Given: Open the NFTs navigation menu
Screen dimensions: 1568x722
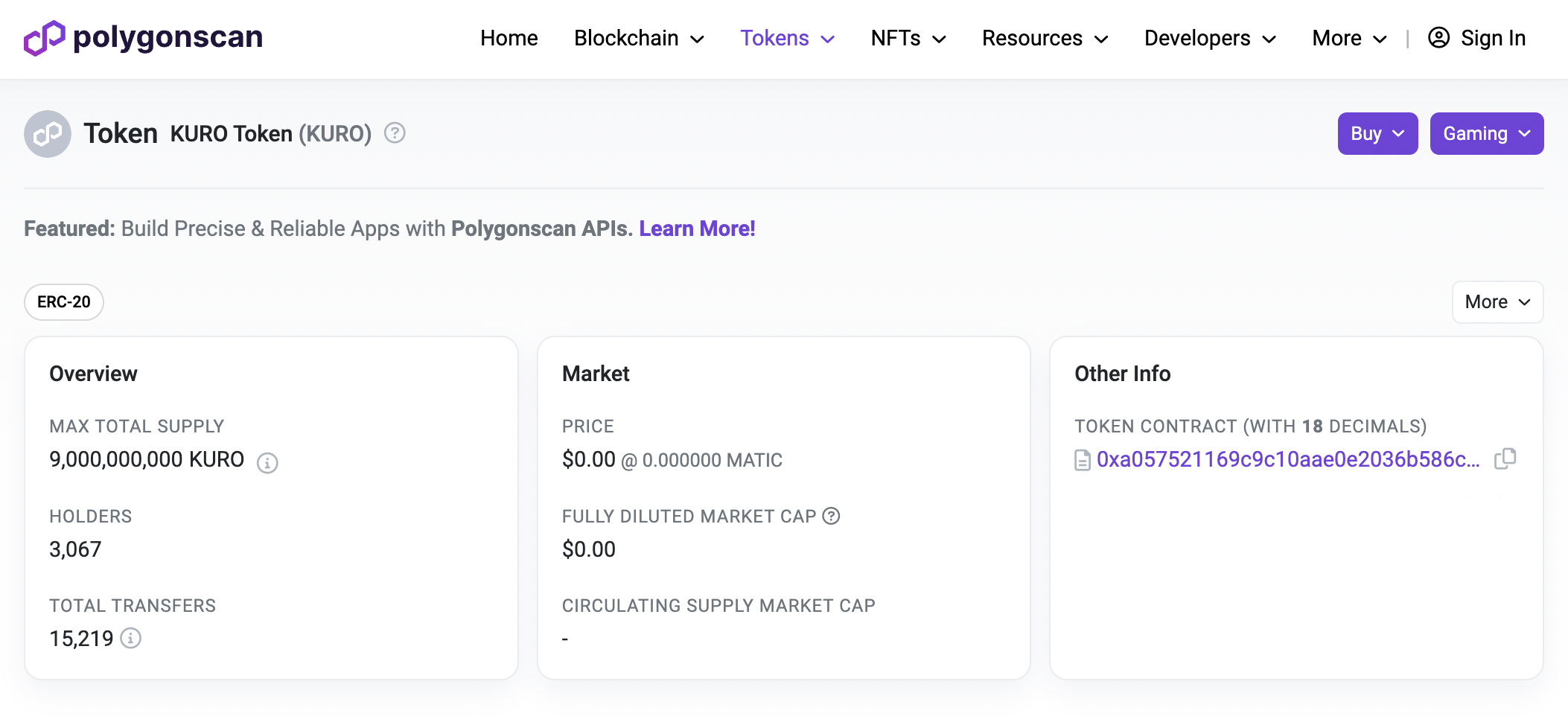Looking at the screenshot, I should click(908, 38).
